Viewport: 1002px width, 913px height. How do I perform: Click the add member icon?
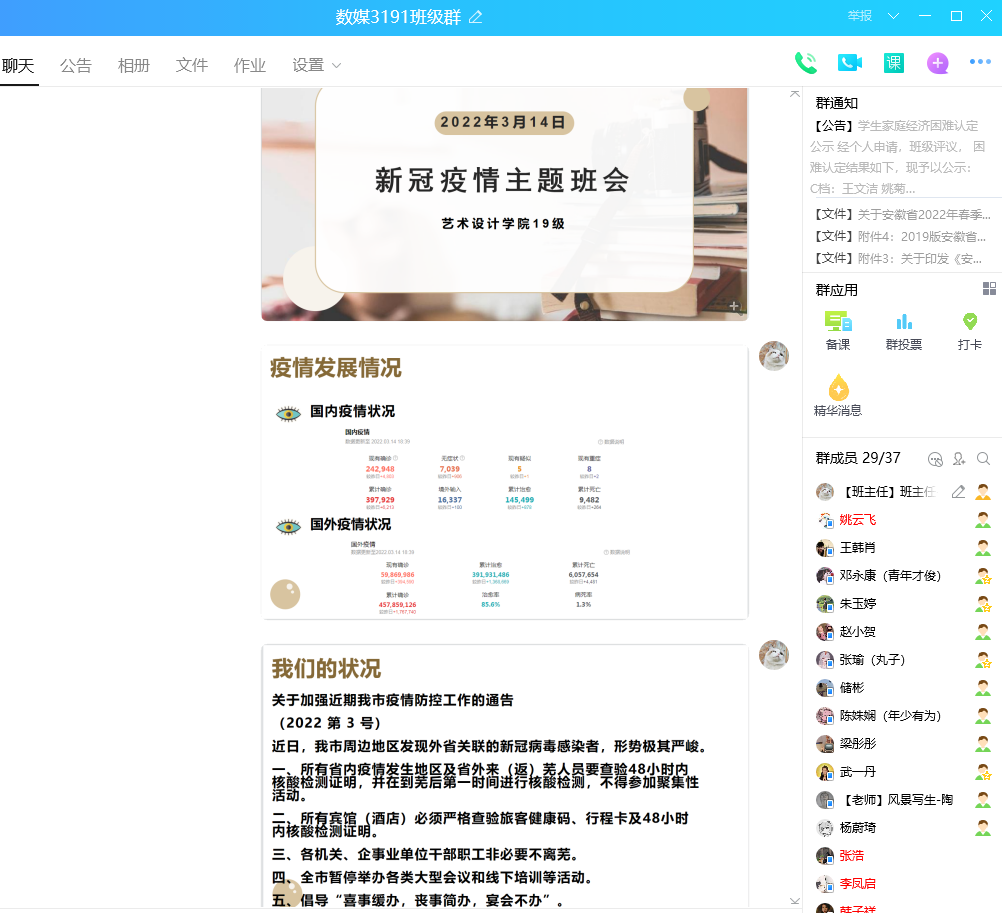[x=959, y=459]
